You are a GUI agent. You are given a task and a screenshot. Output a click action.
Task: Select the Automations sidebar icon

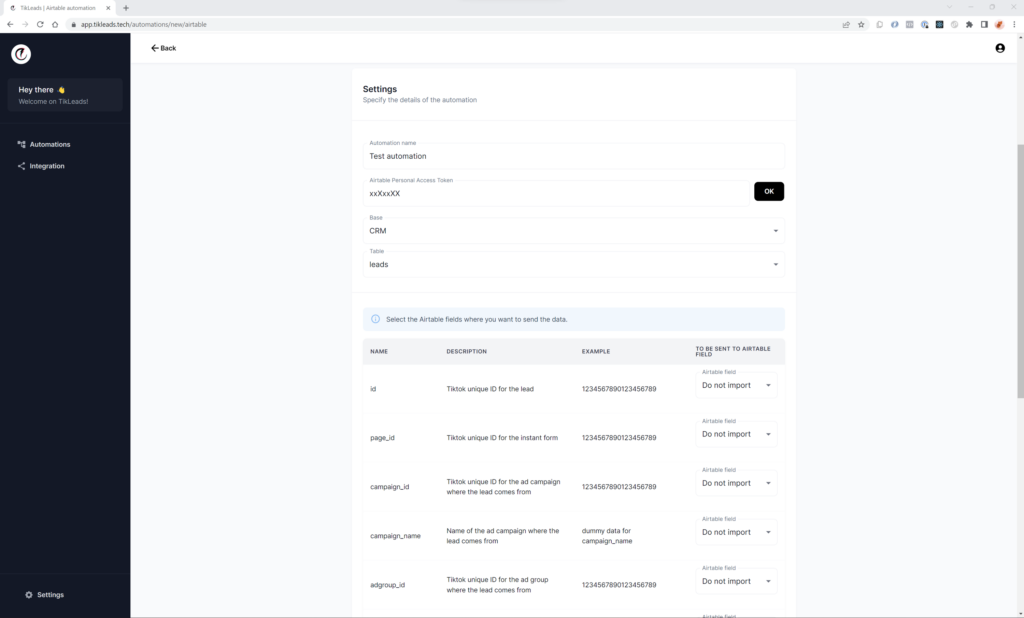(21, 144)
